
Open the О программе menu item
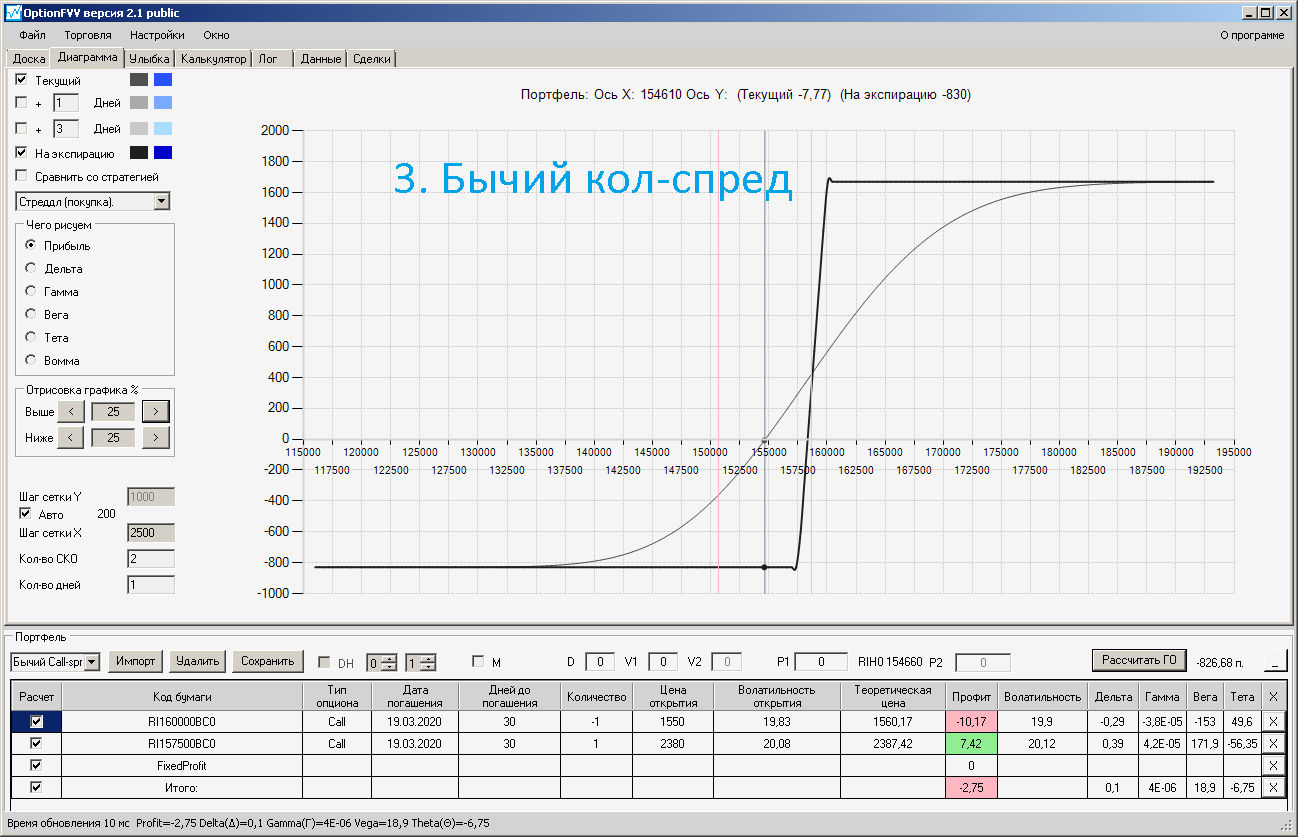(x=1252, y=35)
